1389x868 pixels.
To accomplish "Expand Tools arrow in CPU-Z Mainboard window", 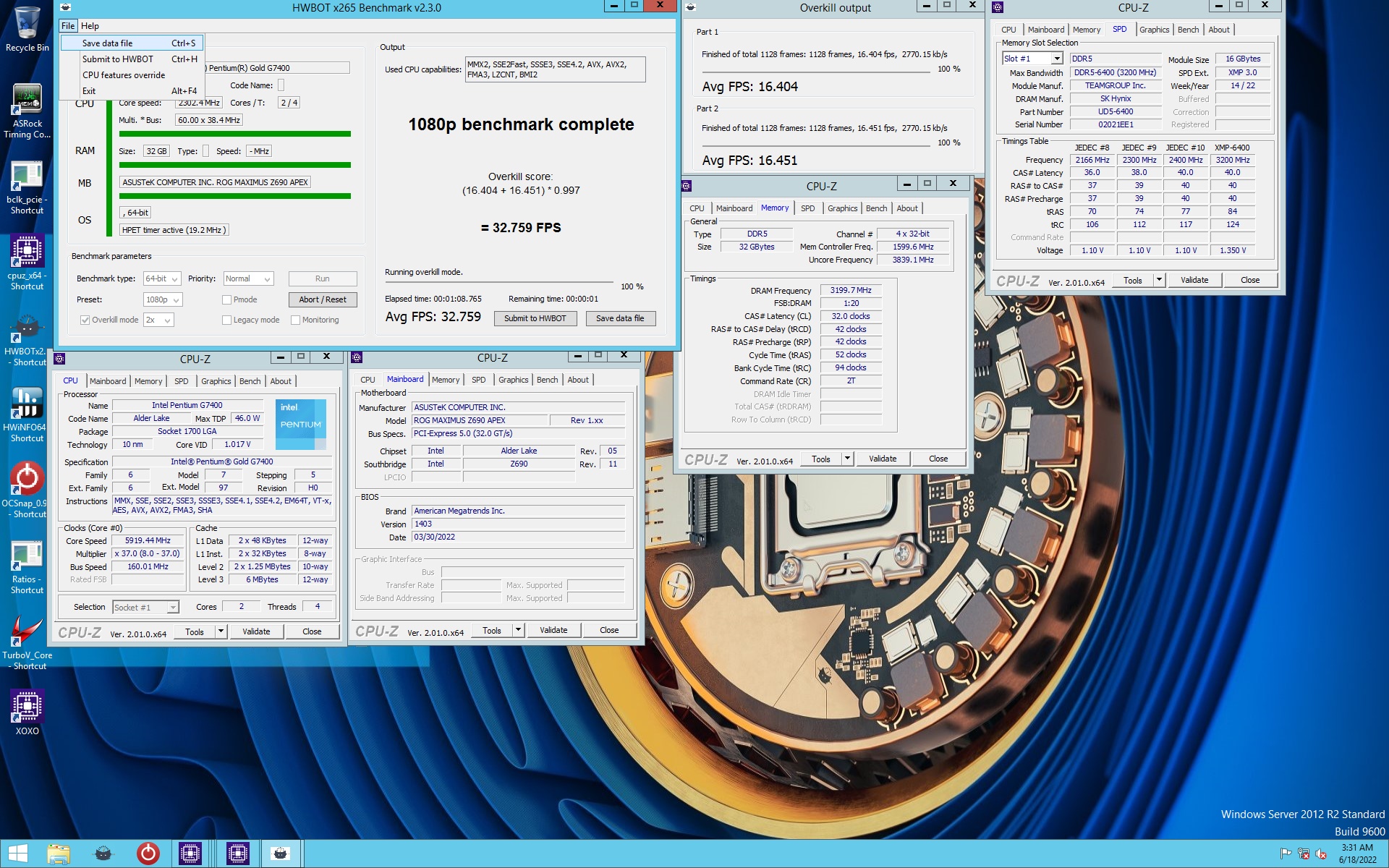I will click(518, 630).
